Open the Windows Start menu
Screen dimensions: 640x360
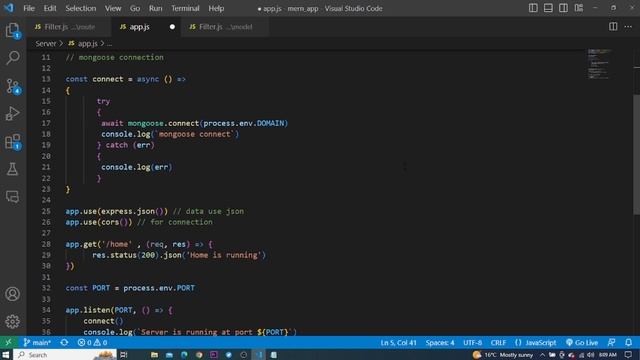pyautogui.click(x=6, y=355)
